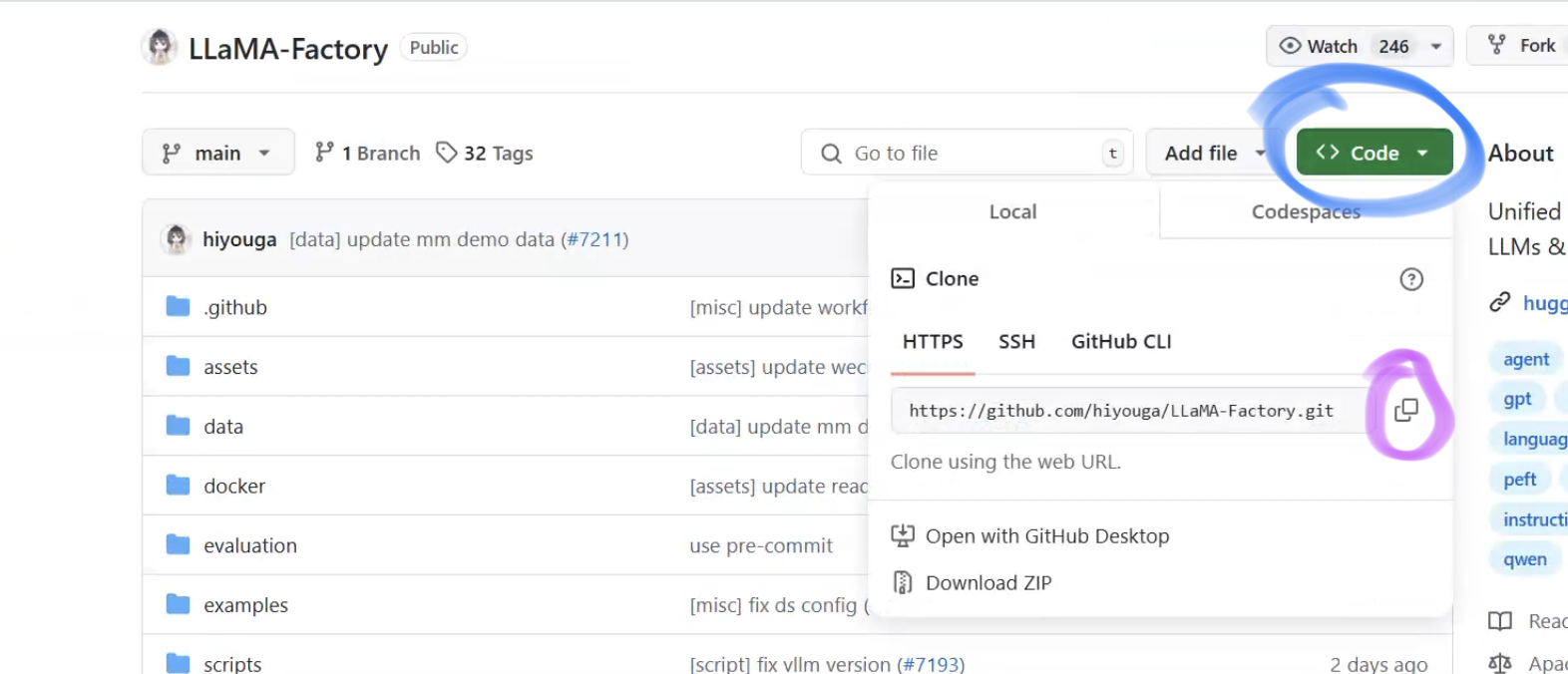
Task: Click the assets folder icon
Action: click(179, 366)
